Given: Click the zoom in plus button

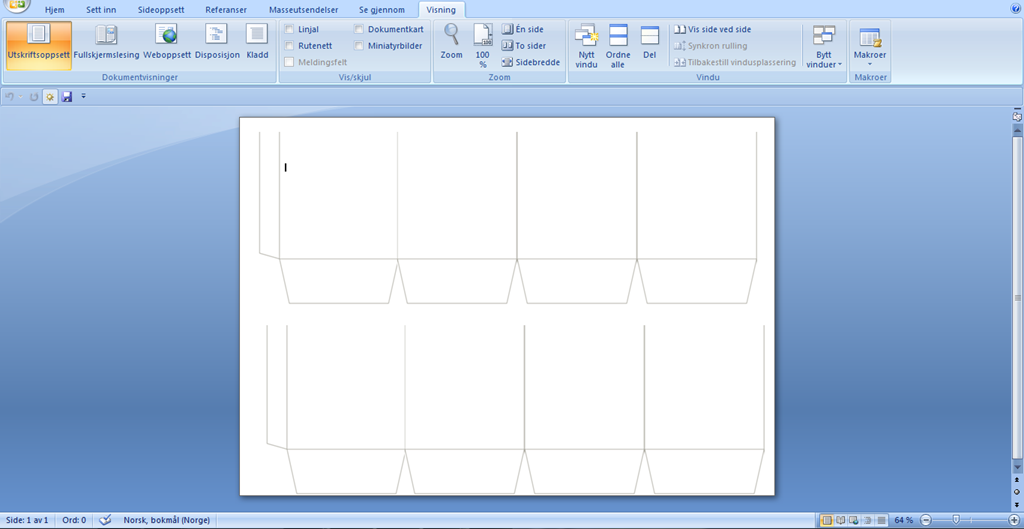Looking at the screenshot, I should pos(1014,521).
